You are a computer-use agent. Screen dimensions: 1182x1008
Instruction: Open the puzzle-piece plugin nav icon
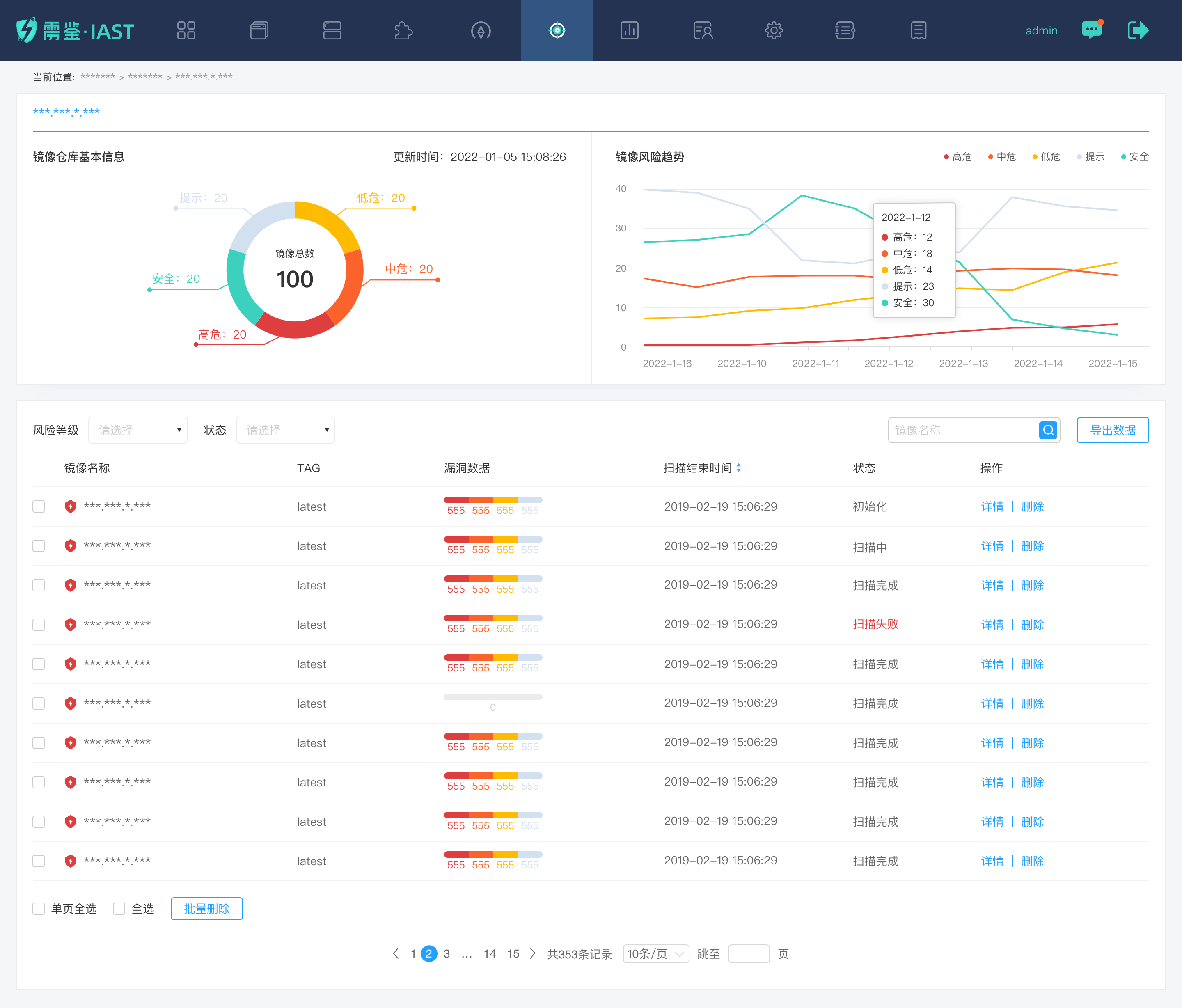click(x=403, y=30)
